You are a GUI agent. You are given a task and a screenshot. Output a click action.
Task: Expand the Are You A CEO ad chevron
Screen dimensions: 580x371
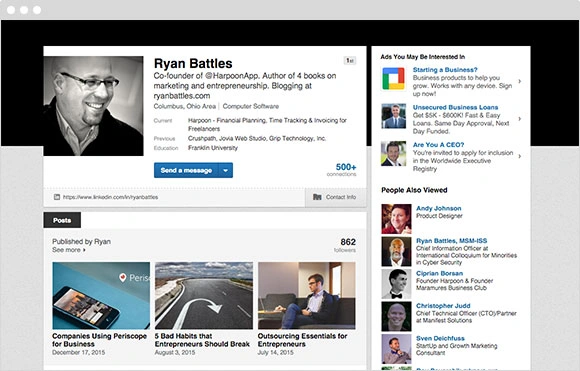(x=520, y=156)
